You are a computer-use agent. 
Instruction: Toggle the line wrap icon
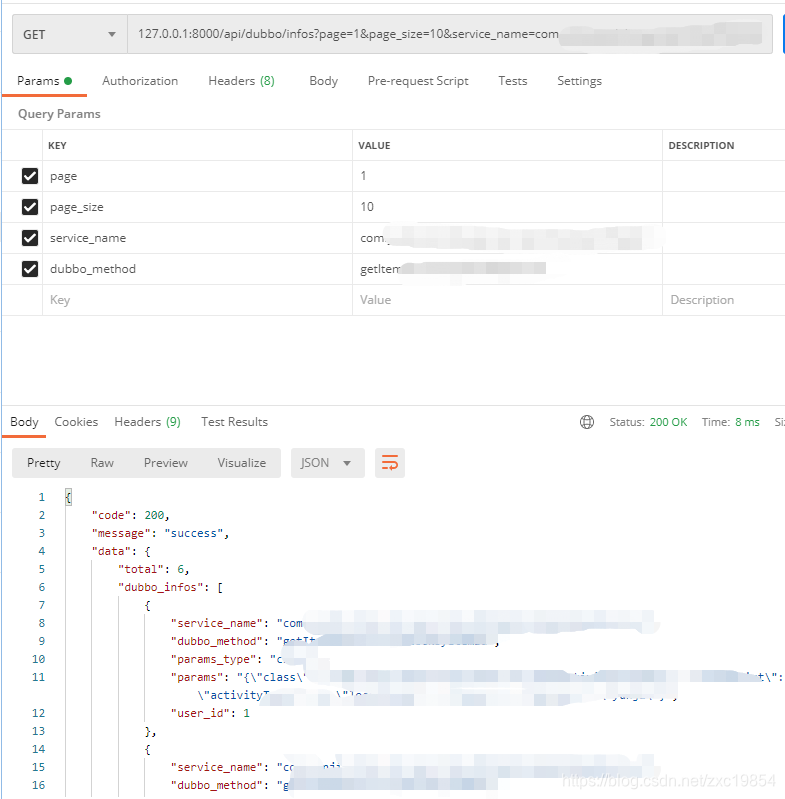pos(390,463)
